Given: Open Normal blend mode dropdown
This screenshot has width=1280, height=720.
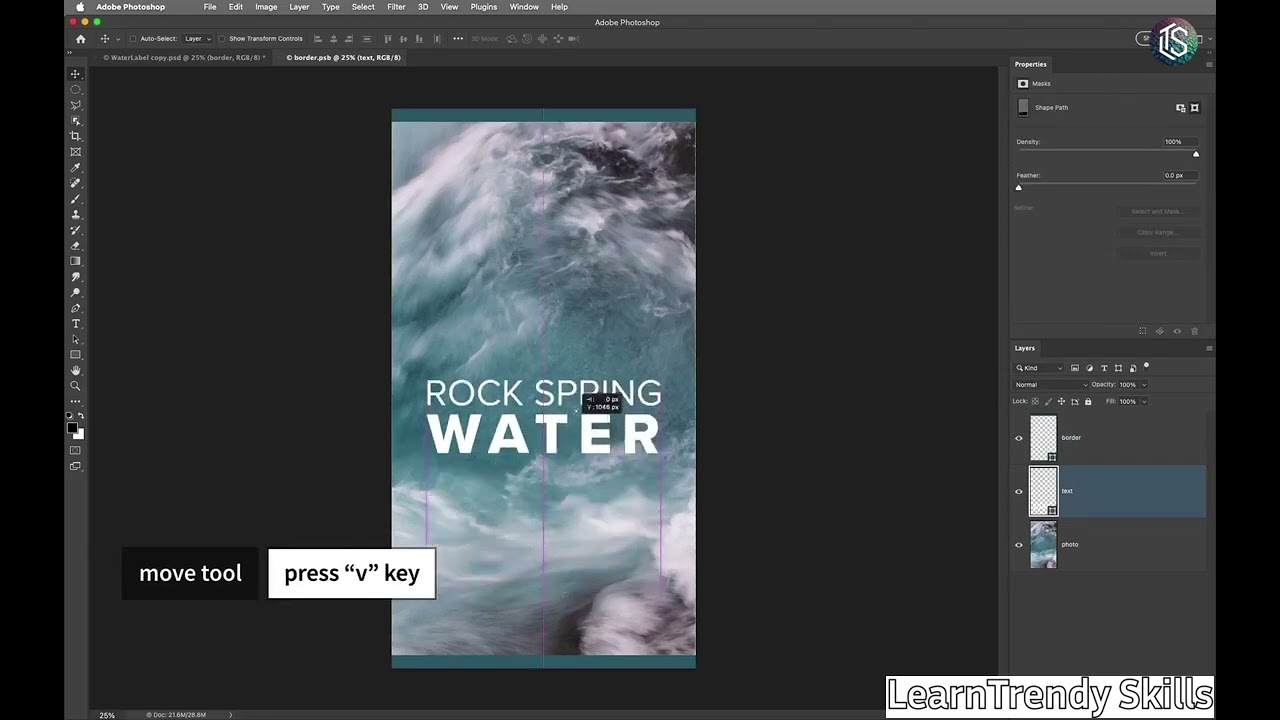Looking at the screenshot, I should tap(1051, 385).
